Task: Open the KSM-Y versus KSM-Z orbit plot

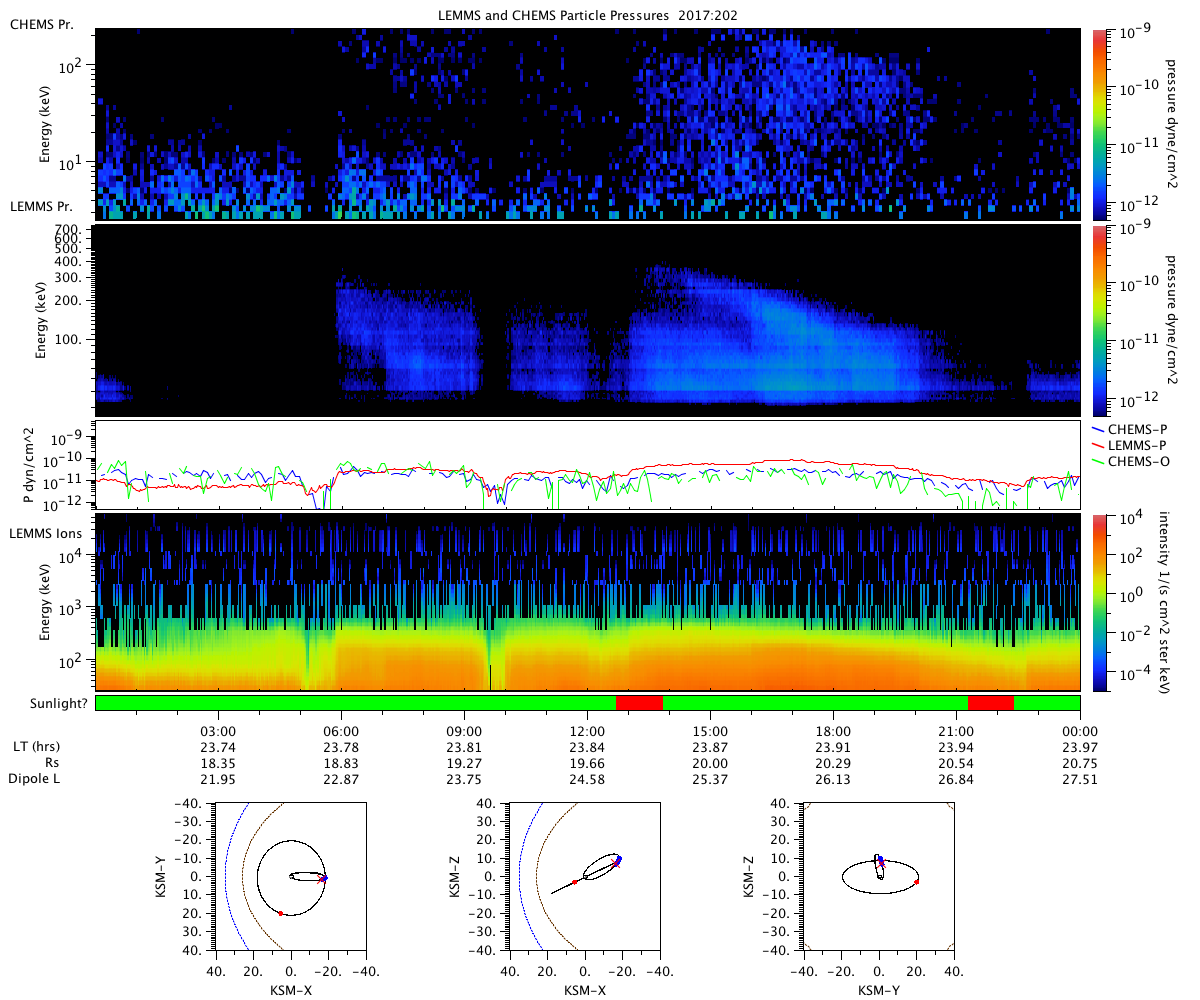Action: click(x=879, y=876)
